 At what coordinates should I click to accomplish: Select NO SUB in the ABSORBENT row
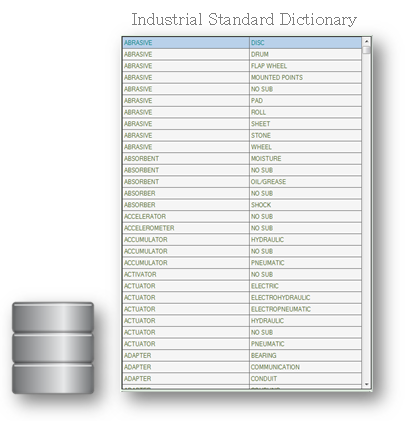[305, 170]
